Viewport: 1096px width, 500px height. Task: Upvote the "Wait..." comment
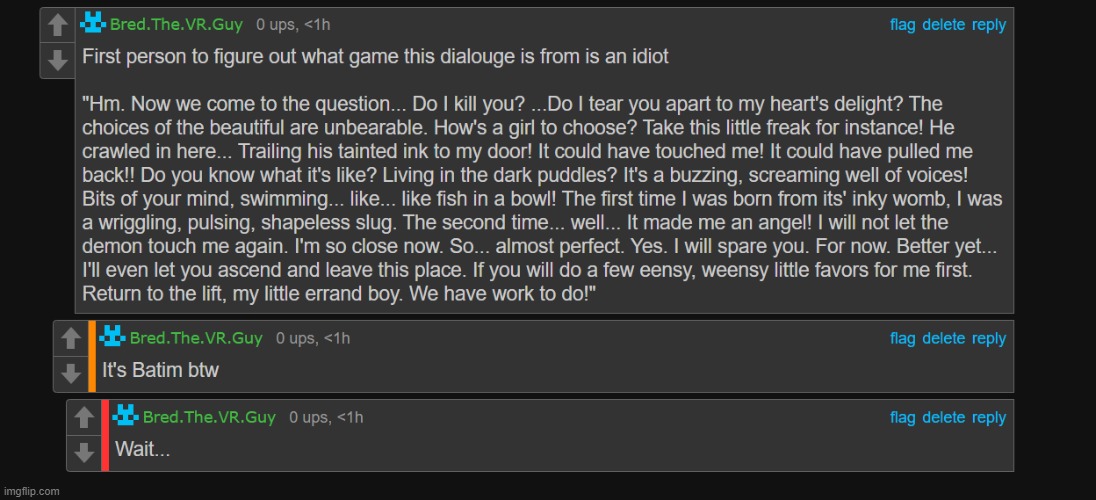[83, 417]
